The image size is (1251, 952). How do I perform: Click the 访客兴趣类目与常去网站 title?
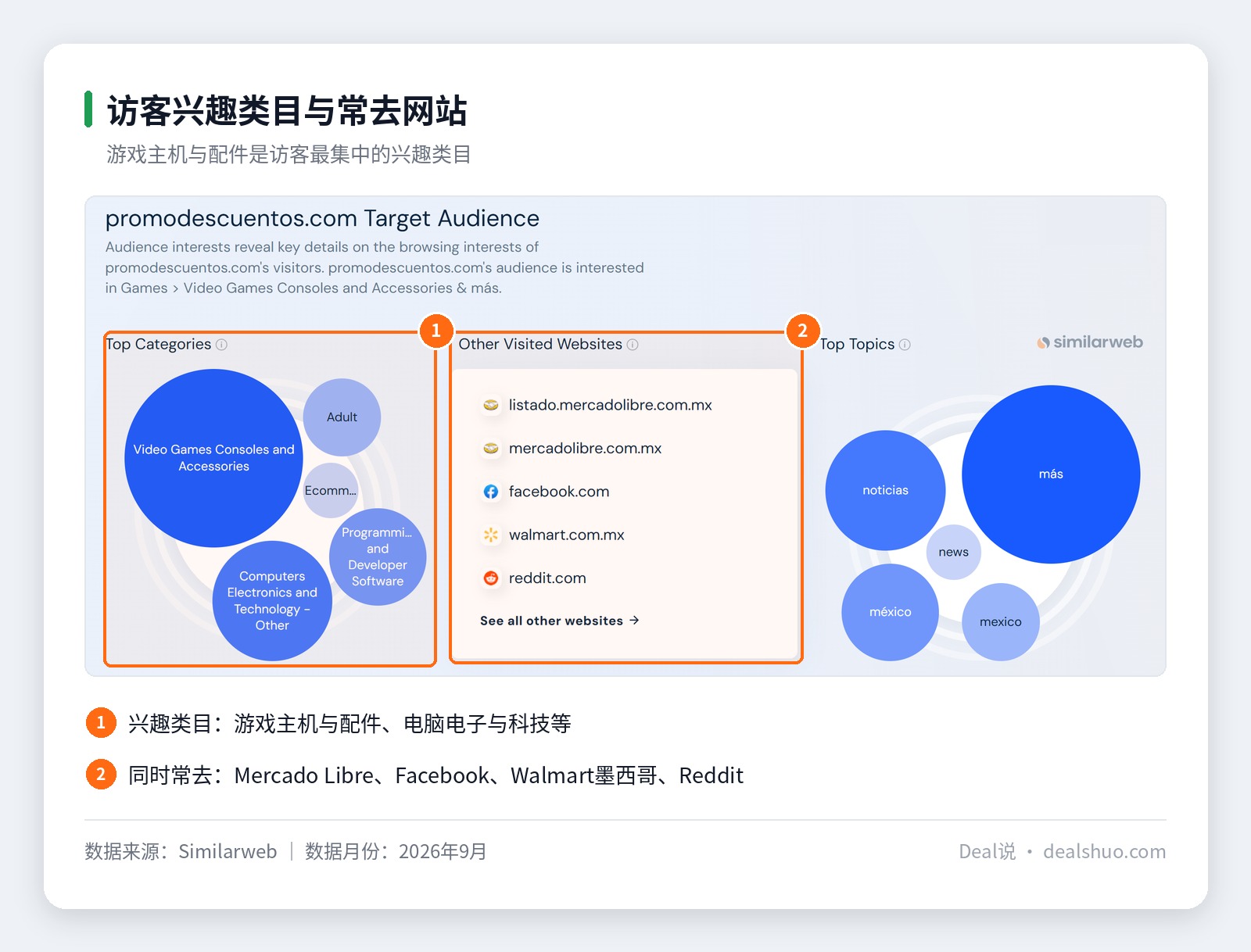[x=287, y=110]
